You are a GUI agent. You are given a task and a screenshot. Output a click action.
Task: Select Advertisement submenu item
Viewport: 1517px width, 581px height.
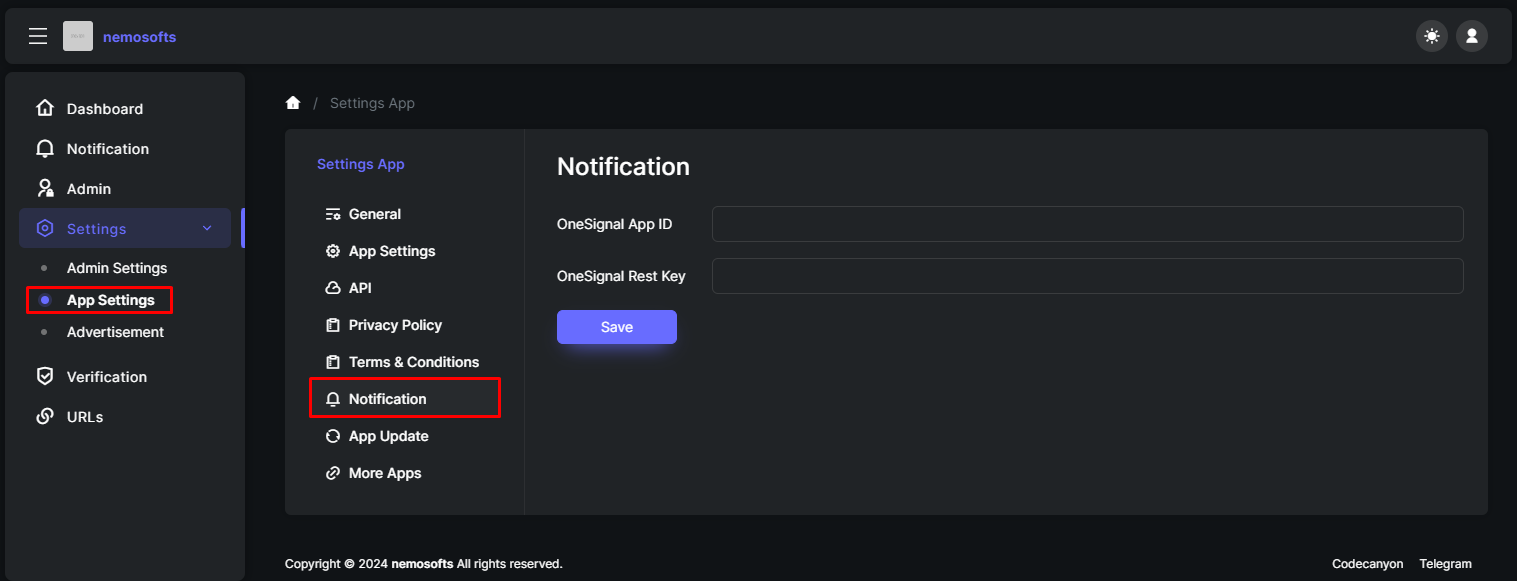point(115,332)
